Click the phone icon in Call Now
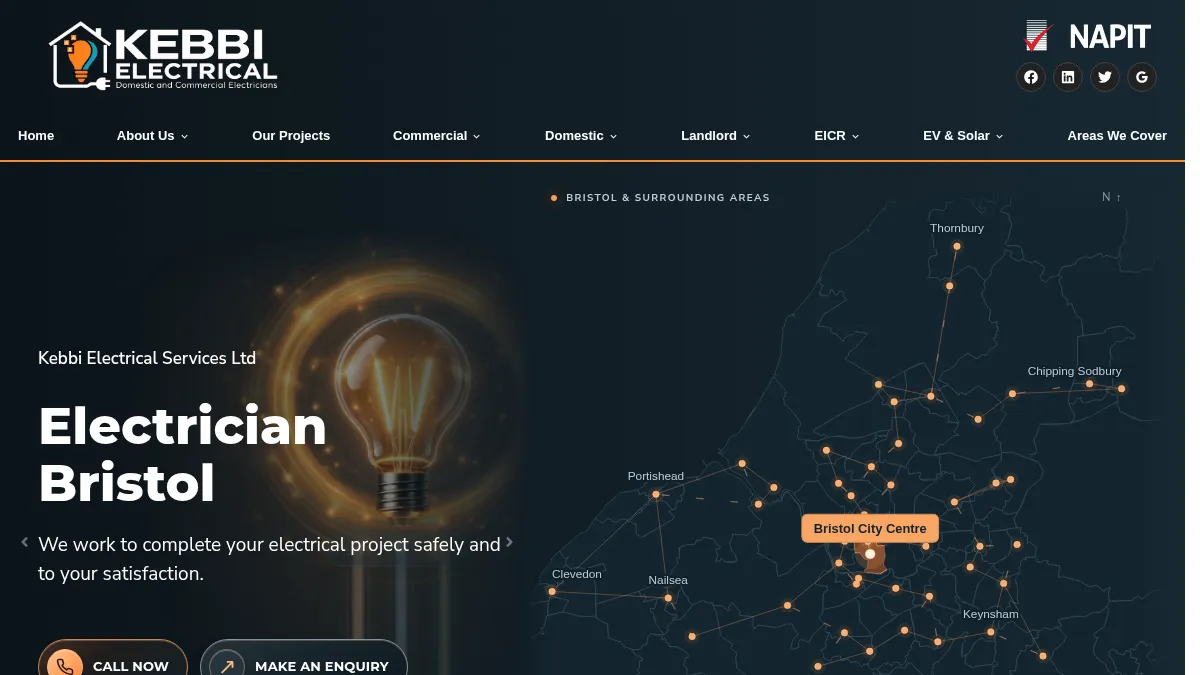This screenshot has height=675, width=1200. coord(65,666)
